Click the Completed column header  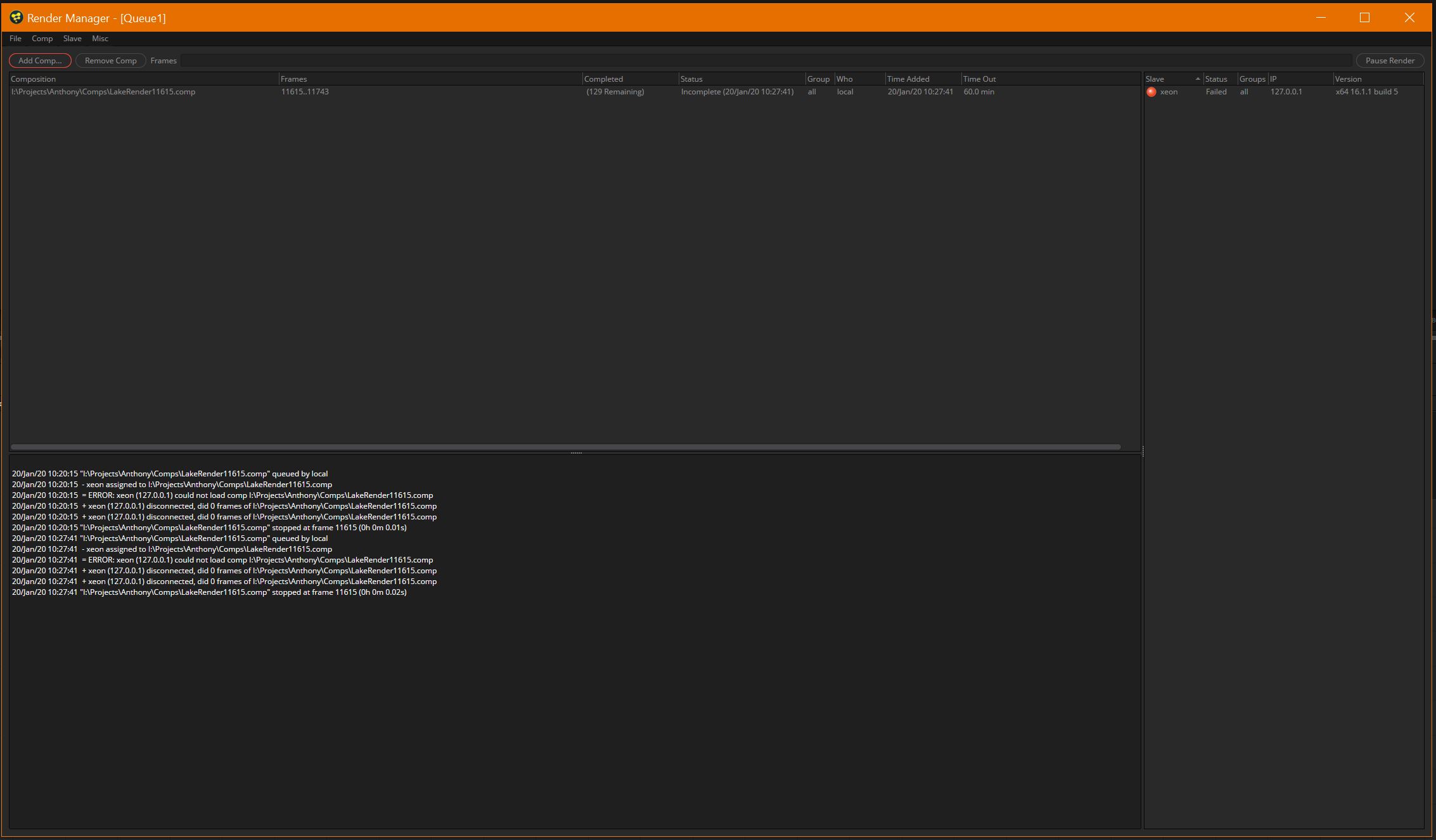coord(630,79)
